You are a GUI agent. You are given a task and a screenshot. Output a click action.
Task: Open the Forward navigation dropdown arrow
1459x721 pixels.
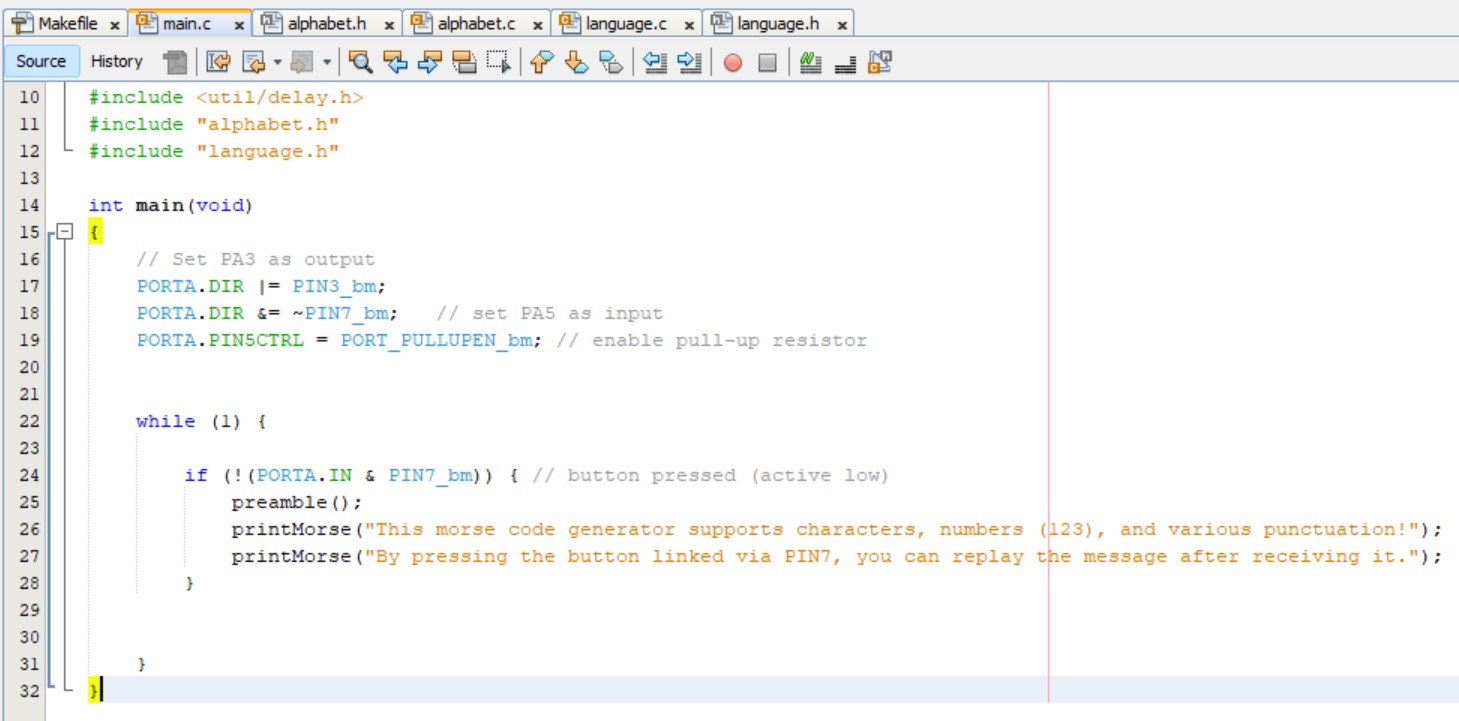tap(327, 62)
